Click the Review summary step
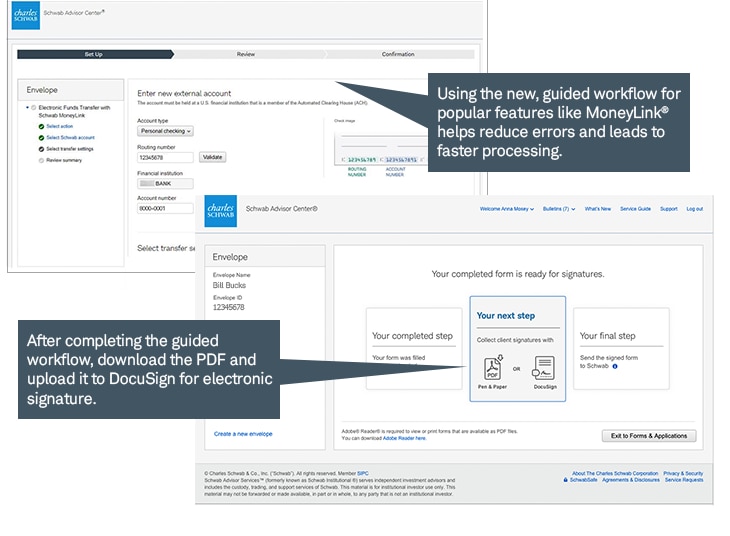The width and height of the screenshot is (730, 536). pyautogui.click(x=64, y=161)
